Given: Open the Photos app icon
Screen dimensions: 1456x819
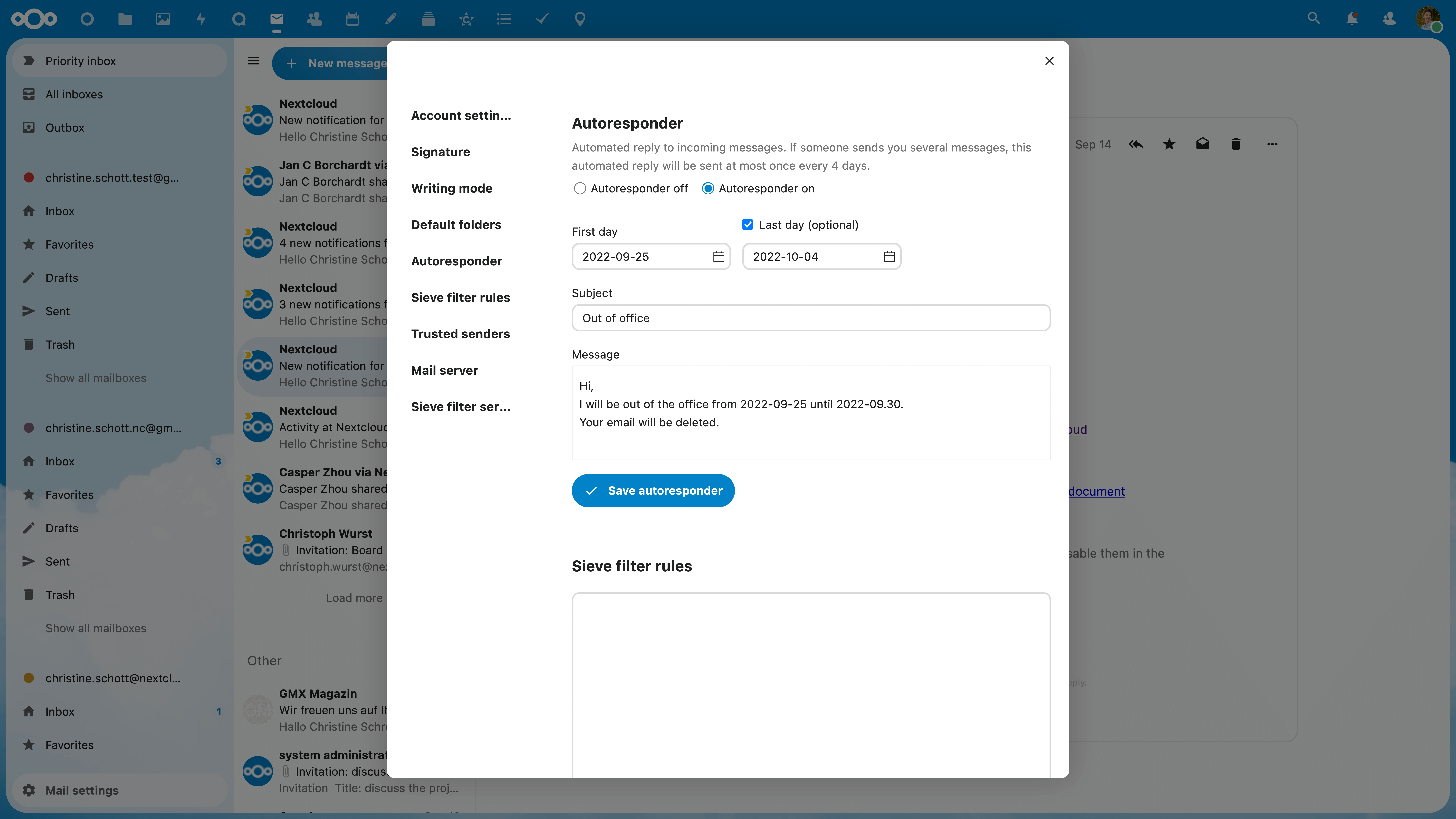Looking at the screenshot, I should tap(163, 19).
